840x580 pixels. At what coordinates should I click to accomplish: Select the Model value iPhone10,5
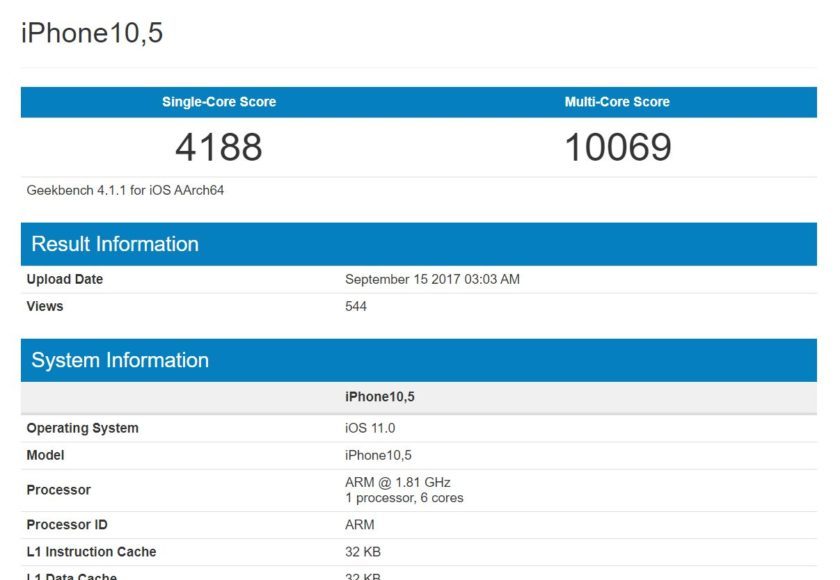point(378,455)
